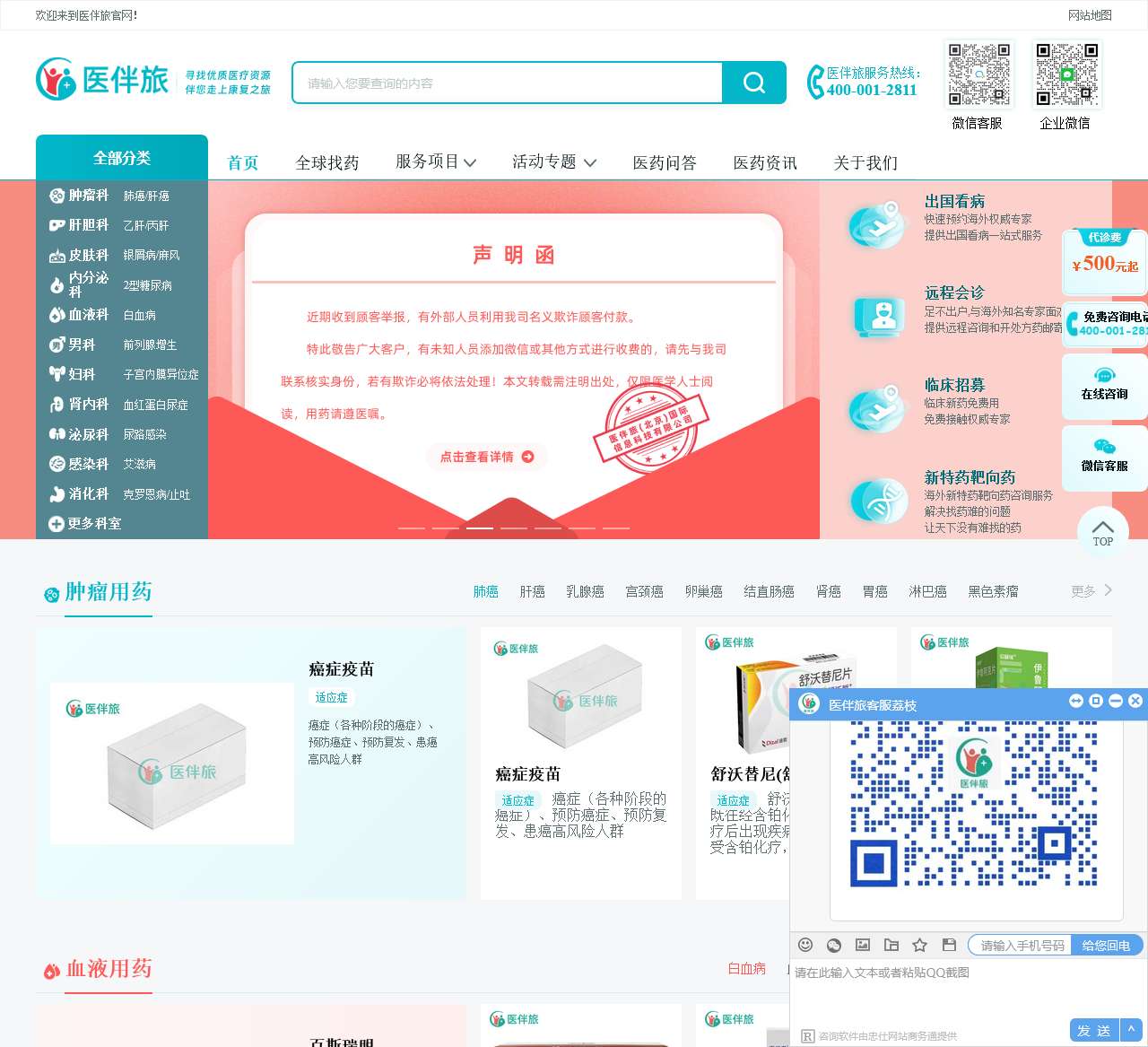Click the star rating icon in chat toolbar
The width and height of the screenshot is (1148, 1047).
tap(919, 945)
